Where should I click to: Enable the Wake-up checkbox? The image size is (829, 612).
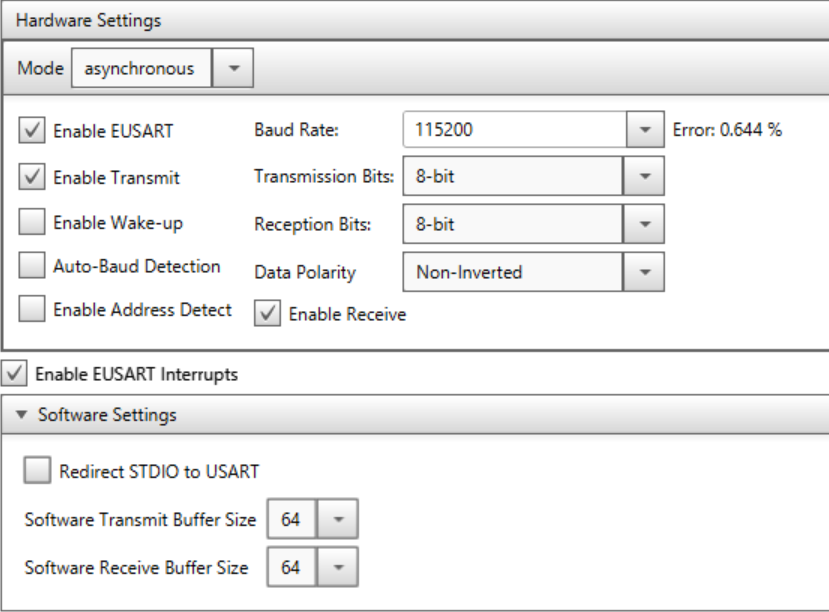(x=32, y=221)
